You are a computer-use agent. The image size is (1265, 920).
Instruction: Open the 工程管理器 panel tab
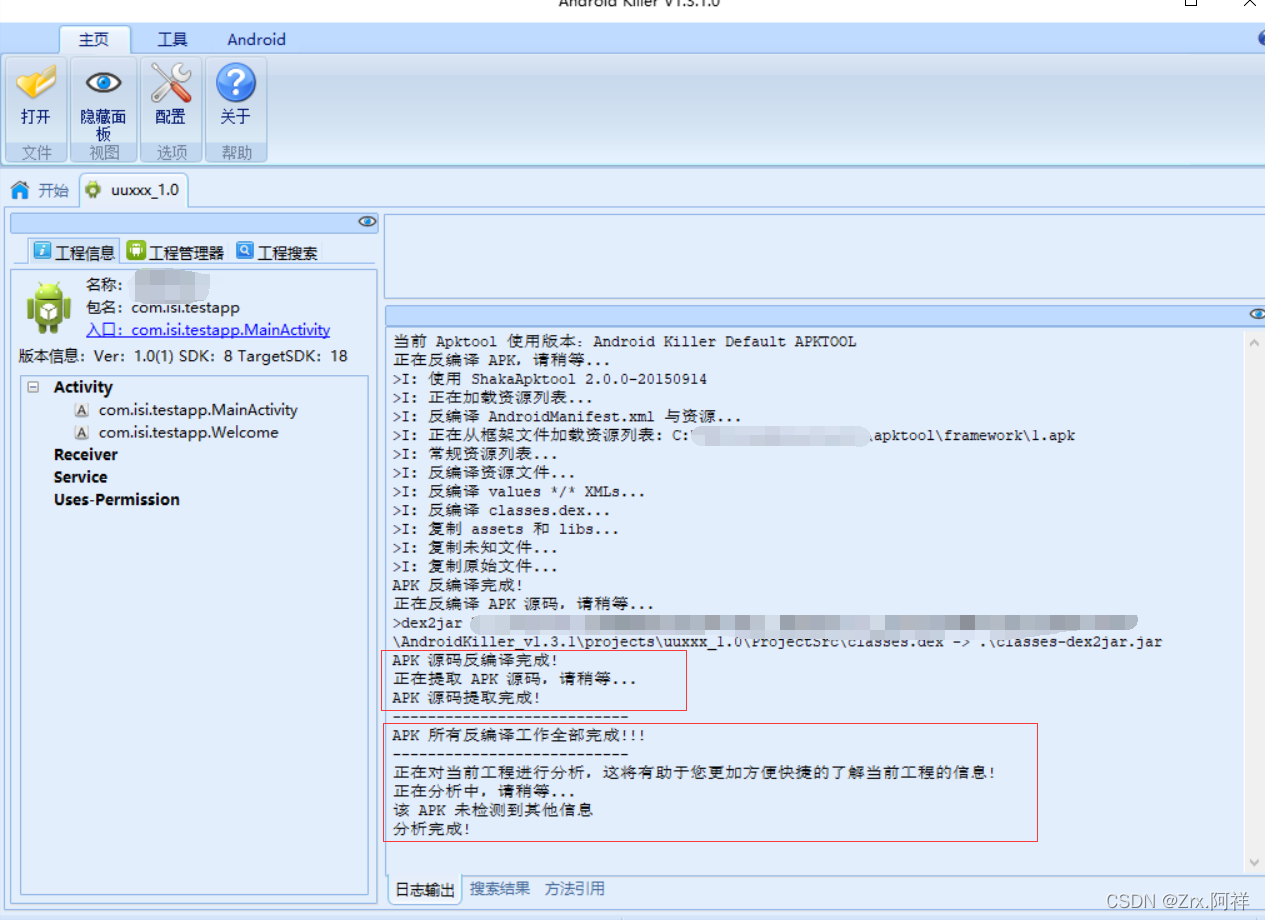[176, 252]
